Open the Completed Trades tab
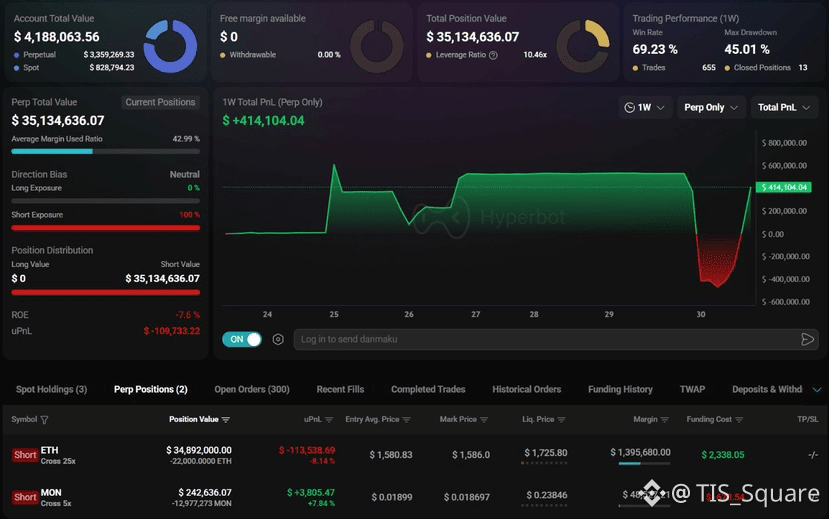829x519 pixels. click(428, 390)
